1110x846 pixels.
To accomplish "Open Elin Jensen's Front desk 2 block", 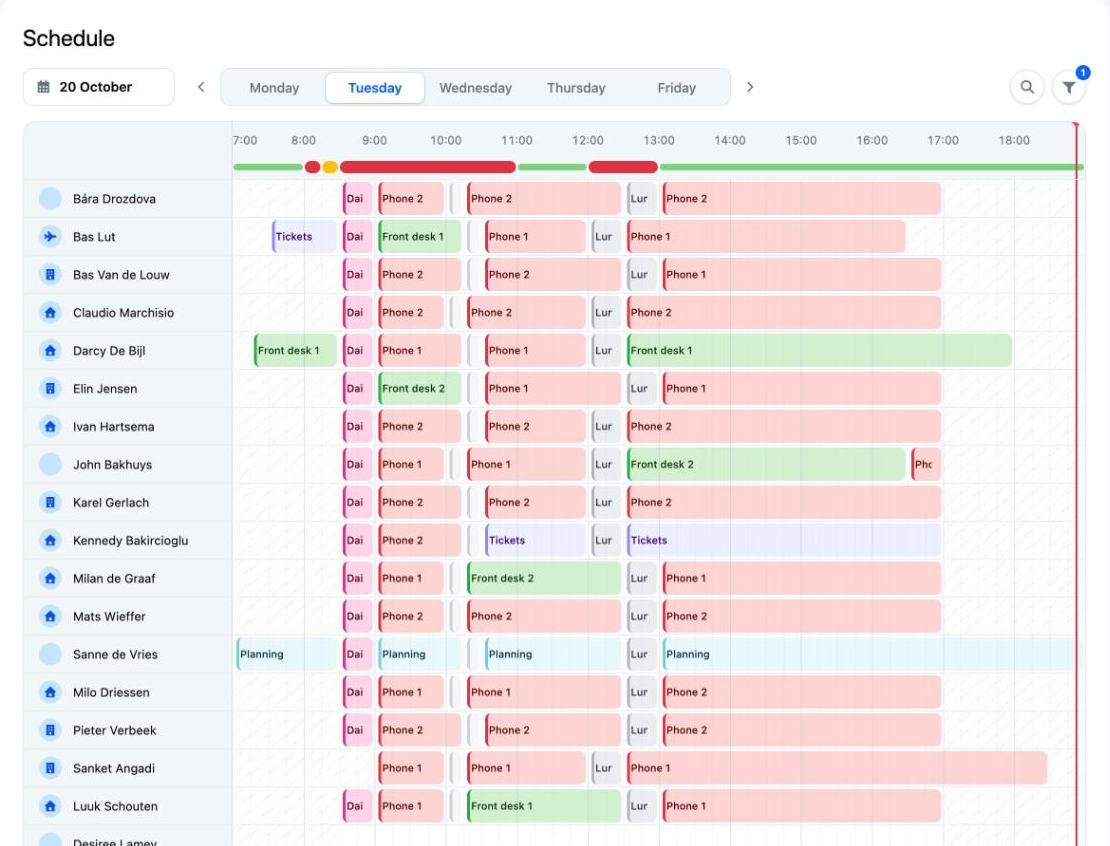I will click(420, 389).
